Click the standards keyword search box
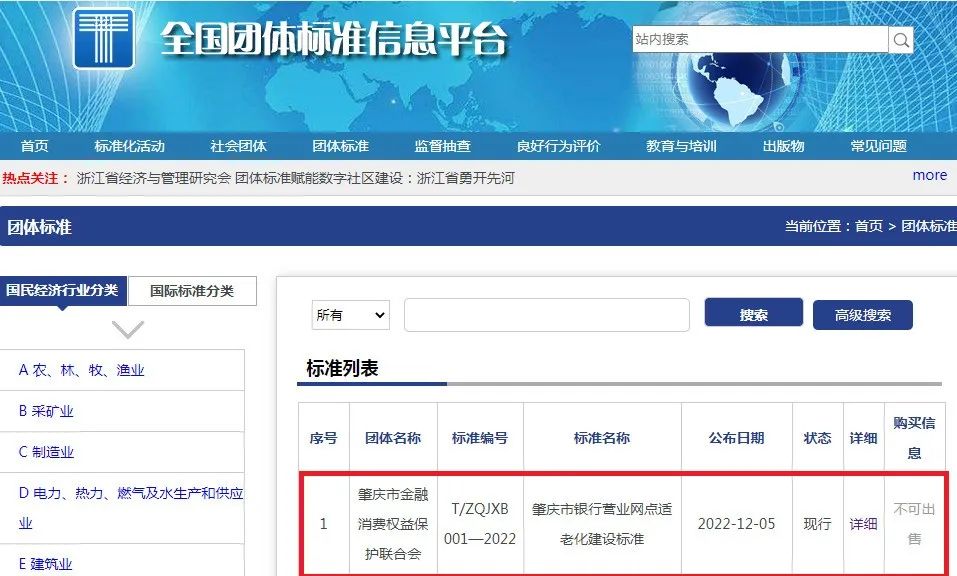This screenshot has height=576, width=957. (x=547, y=315)
